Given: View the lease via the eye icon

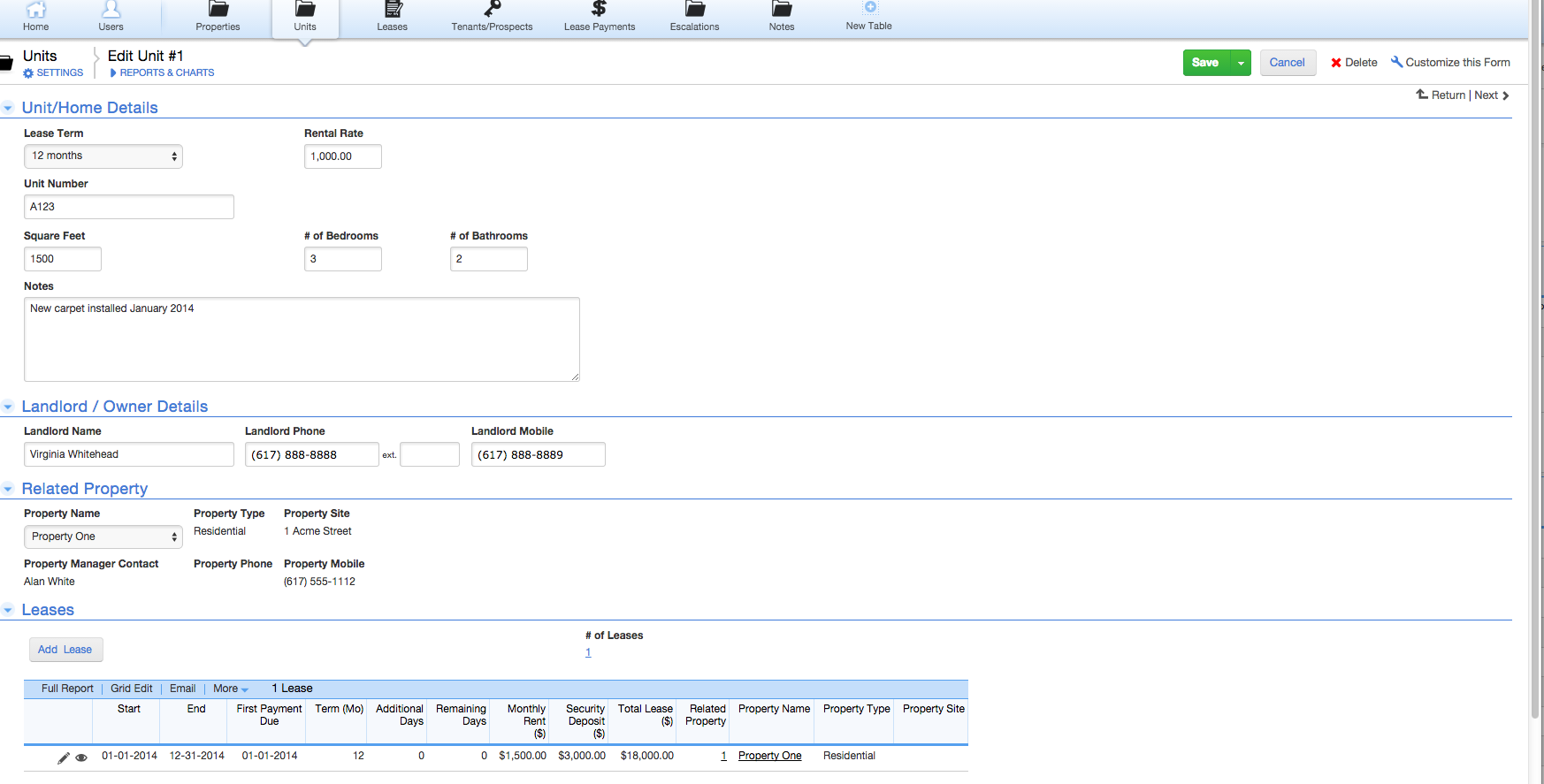Looking at the screenshot, I should pyautogui.click(x=81, y=757).
